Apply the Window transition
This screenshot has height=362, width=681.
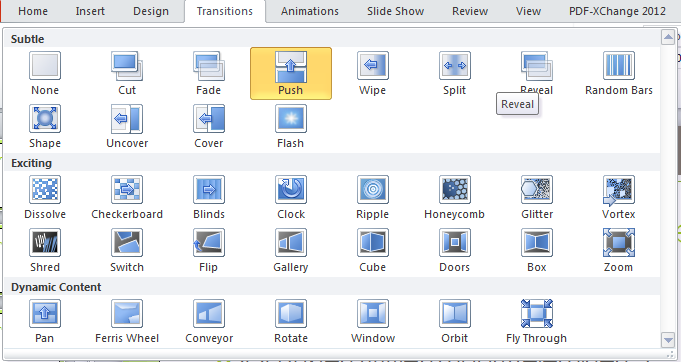(373, 322)
